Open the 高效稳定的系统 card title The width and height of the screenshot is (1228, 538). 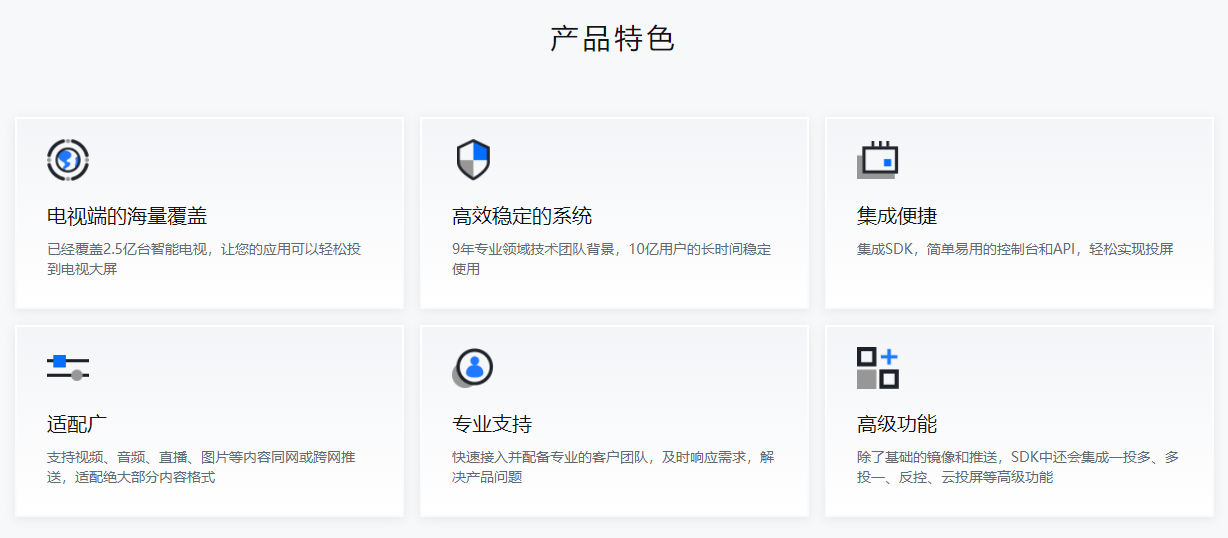click(x=522, y=216)
